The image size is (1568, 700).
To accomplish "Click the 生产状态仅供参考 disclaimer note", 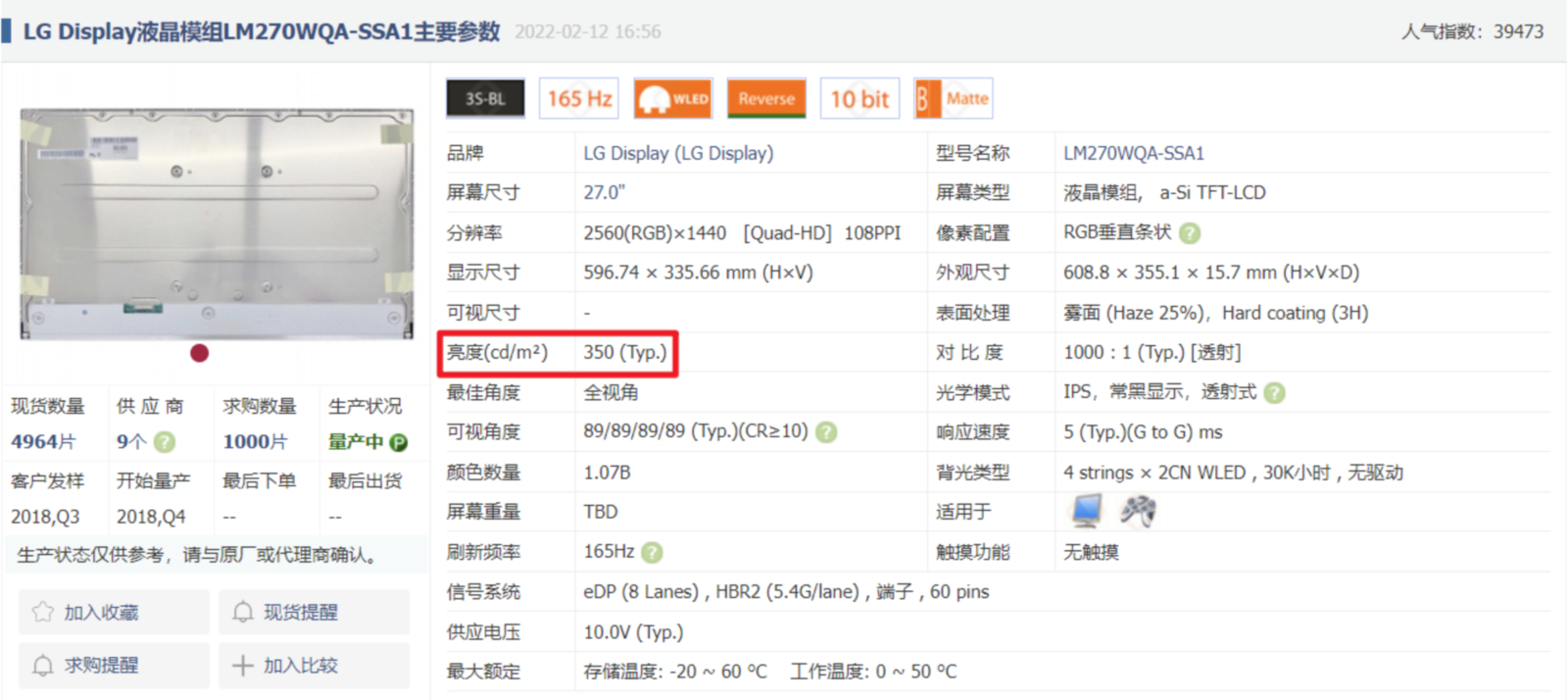I will [x=196, y=555].
